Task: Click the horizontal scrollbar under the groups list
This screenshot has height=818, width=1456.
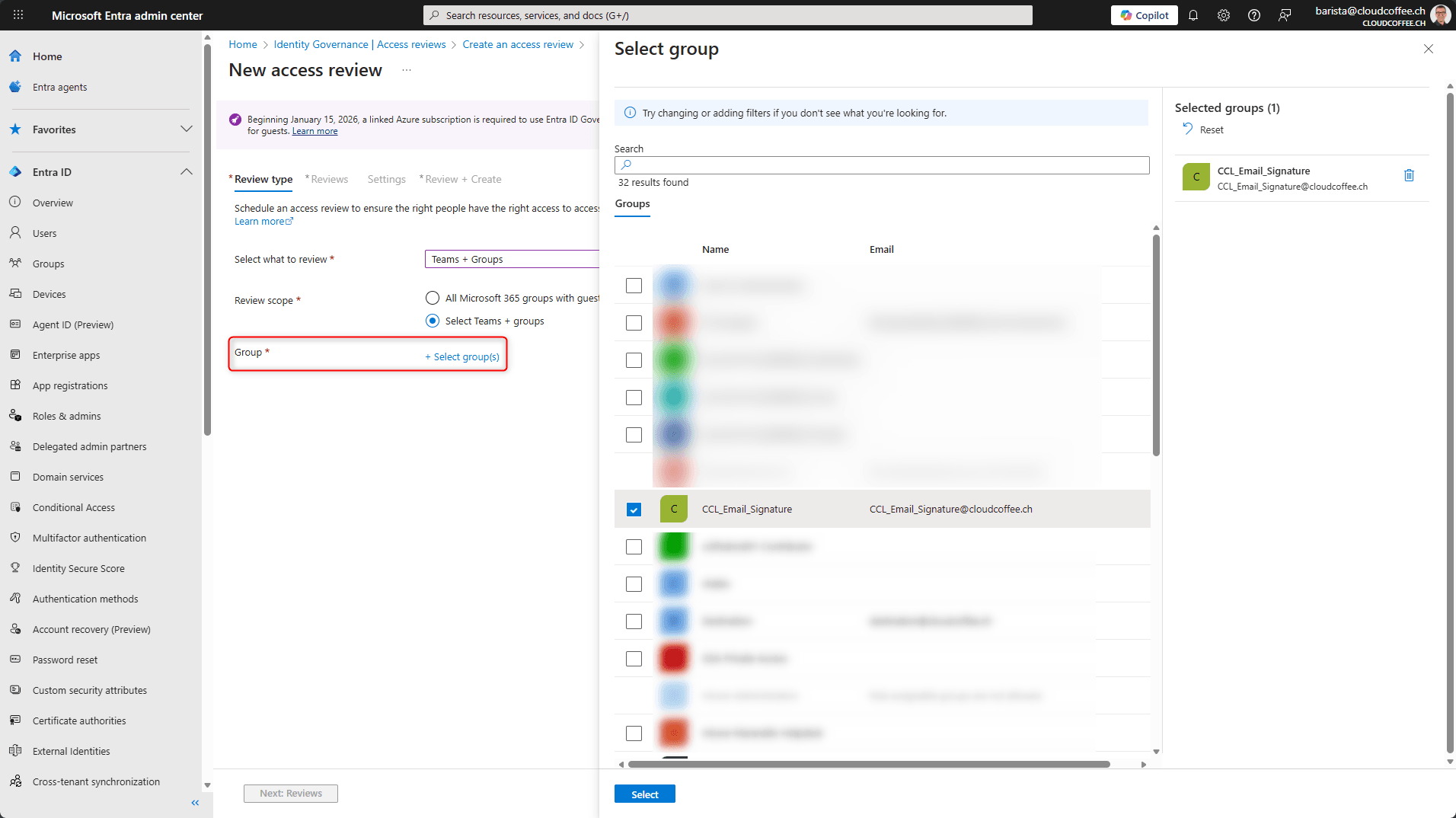Action: 868,764
